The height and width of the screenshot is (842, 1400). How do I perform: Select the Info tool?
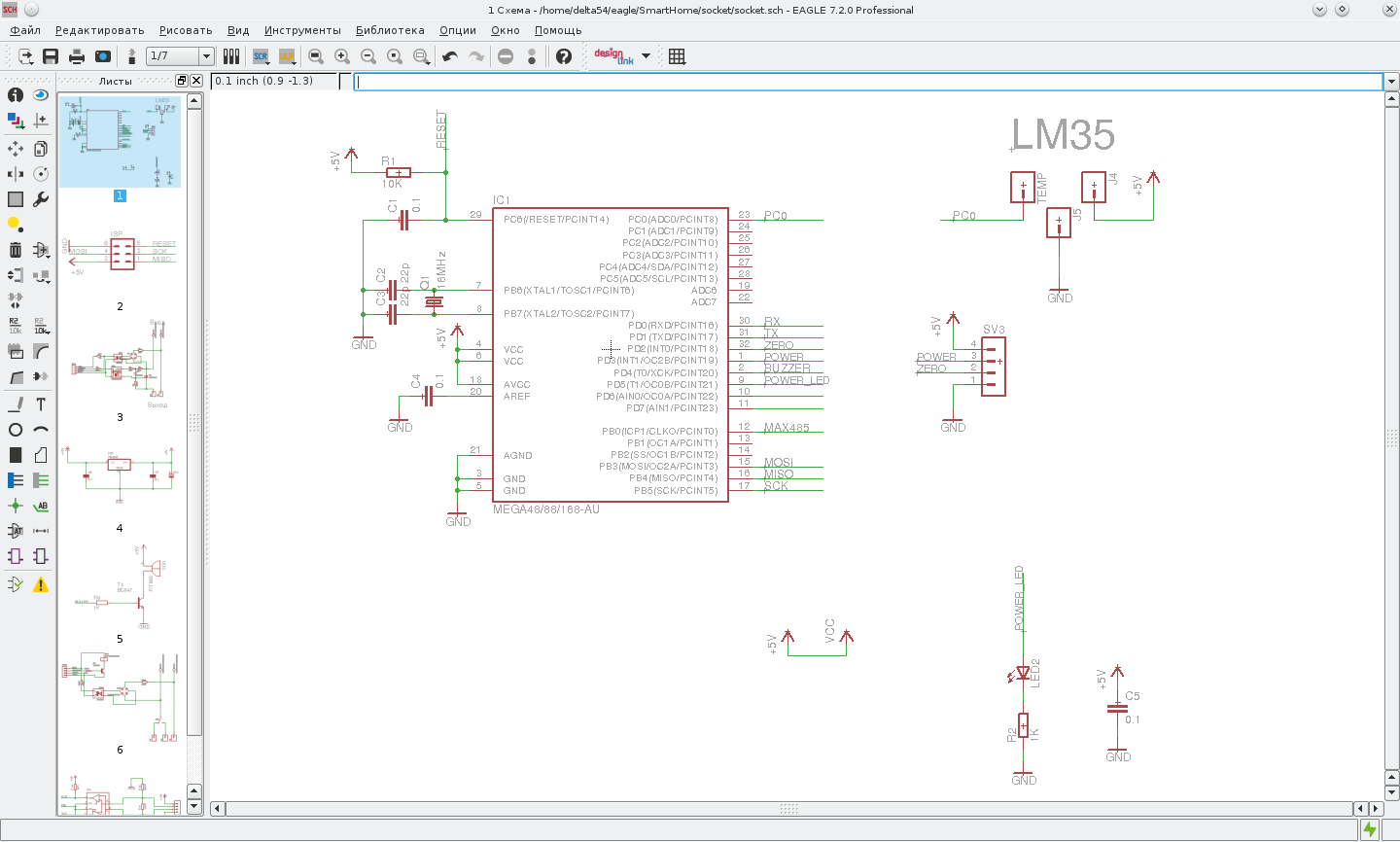point(16,95)
